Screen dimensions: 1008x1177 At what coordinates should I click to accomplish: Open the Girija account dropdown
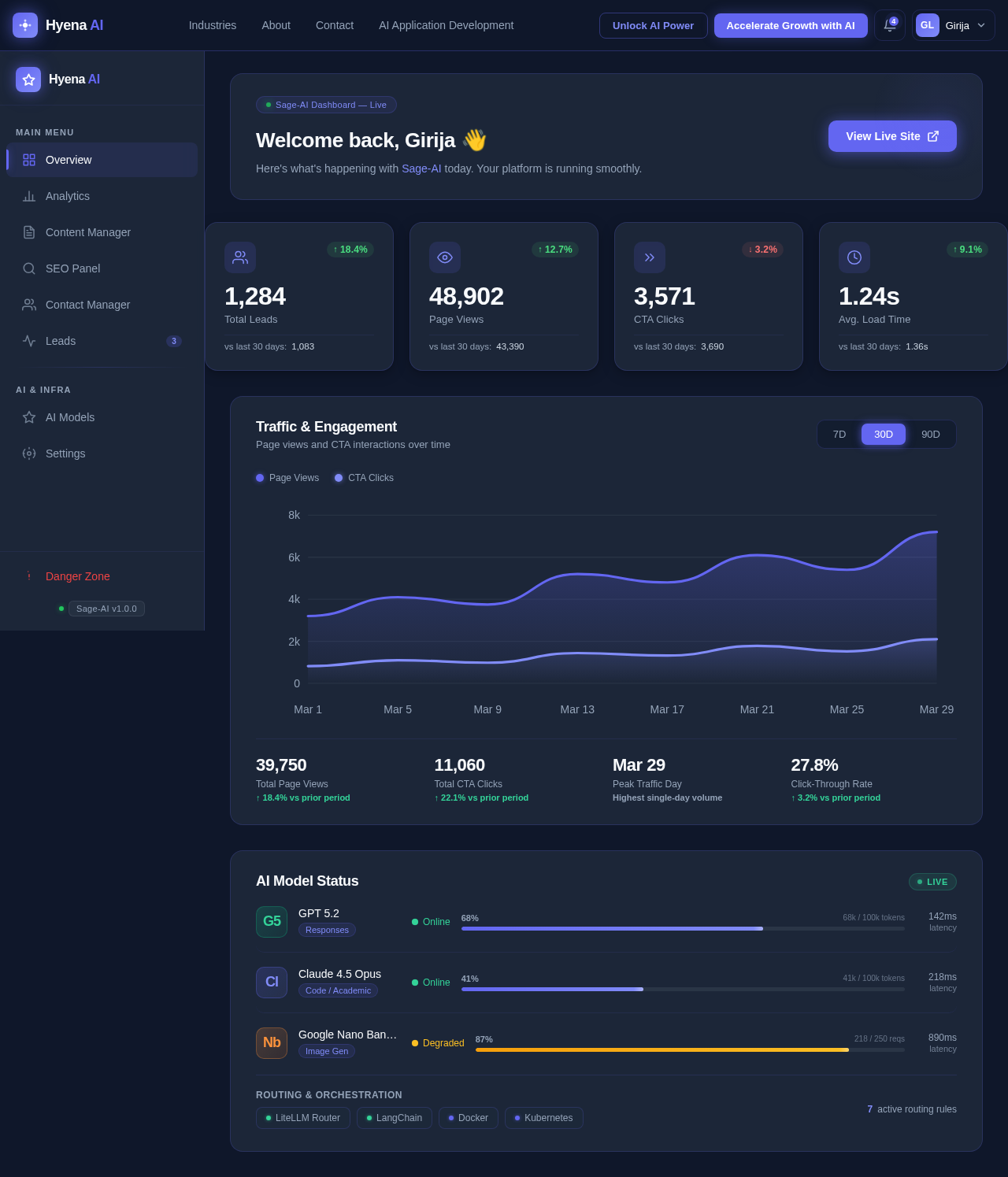[x=953, y=25]
